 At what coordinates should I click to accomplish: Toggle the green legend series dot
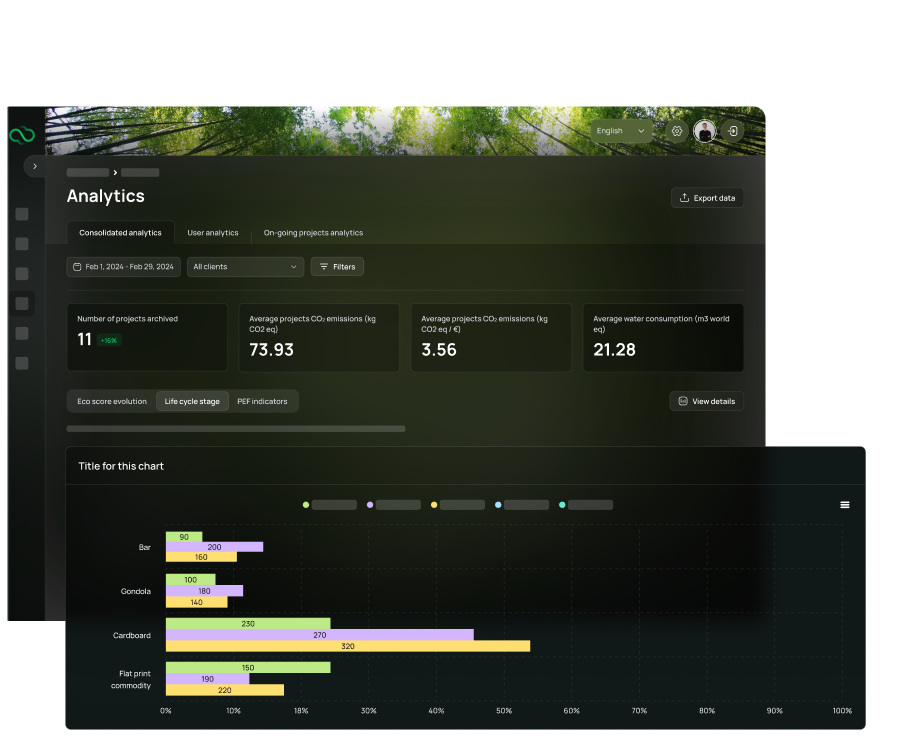(306, 505)
